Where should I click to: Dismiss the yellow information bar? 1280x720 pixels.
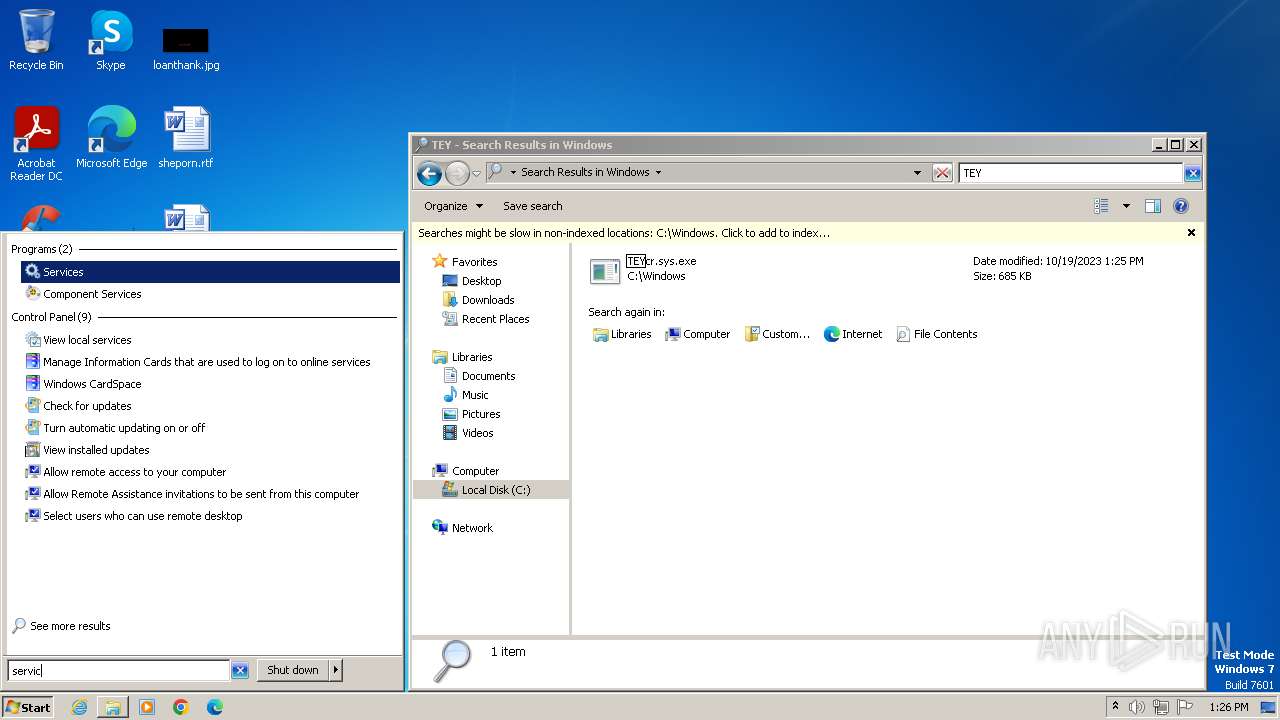pyautogui.click(x=1191, y=232)
